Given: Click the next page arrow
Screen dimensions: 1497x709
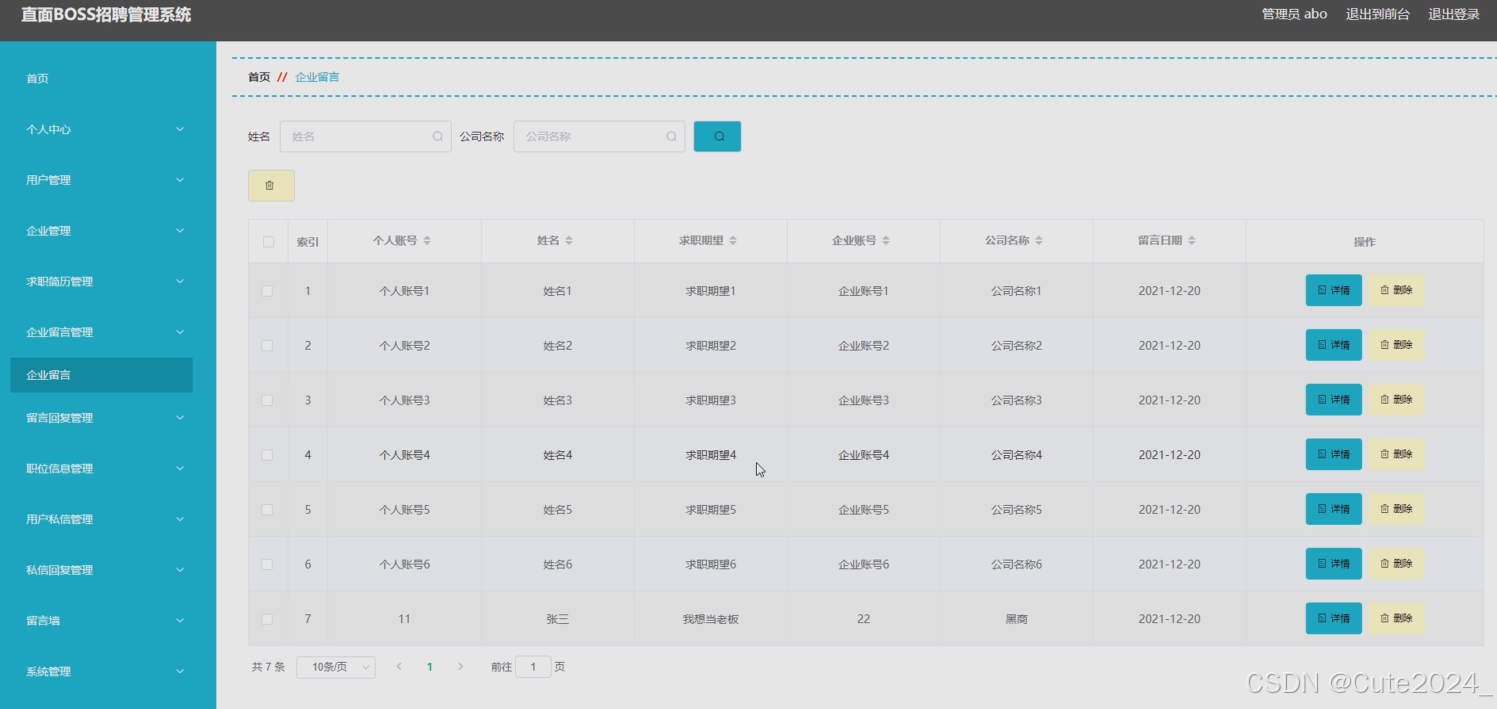Looking at the screenshot, I should (460, 666).
